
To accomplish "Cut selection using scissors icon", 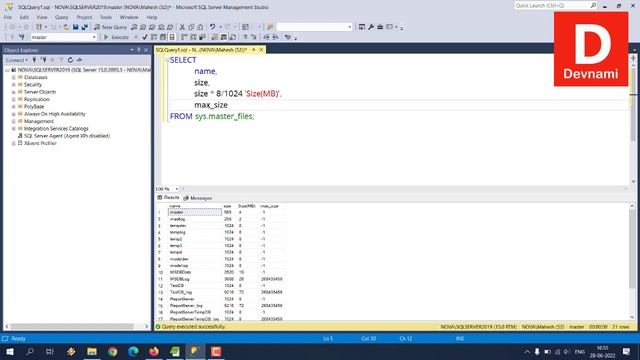I will tap(182, 27).
